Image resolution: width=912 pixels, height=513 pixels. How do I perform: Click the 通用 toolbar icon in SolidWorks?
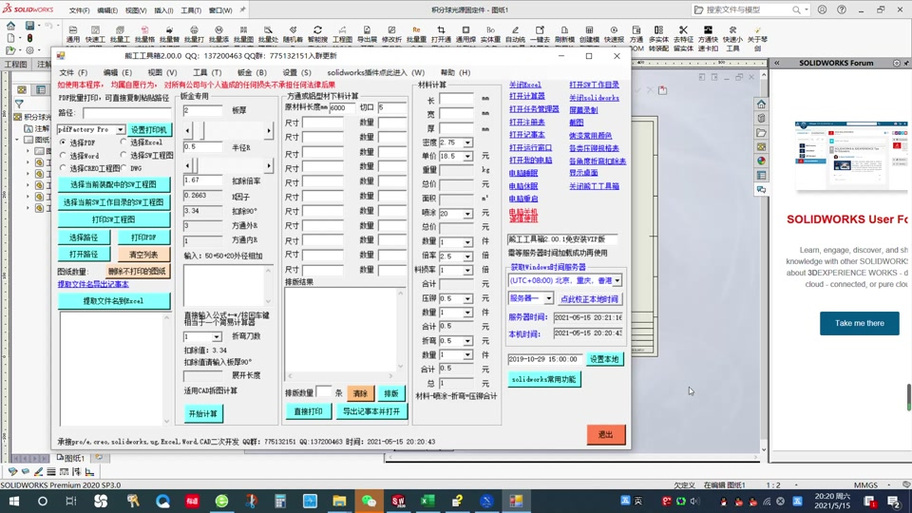(73, 34)
